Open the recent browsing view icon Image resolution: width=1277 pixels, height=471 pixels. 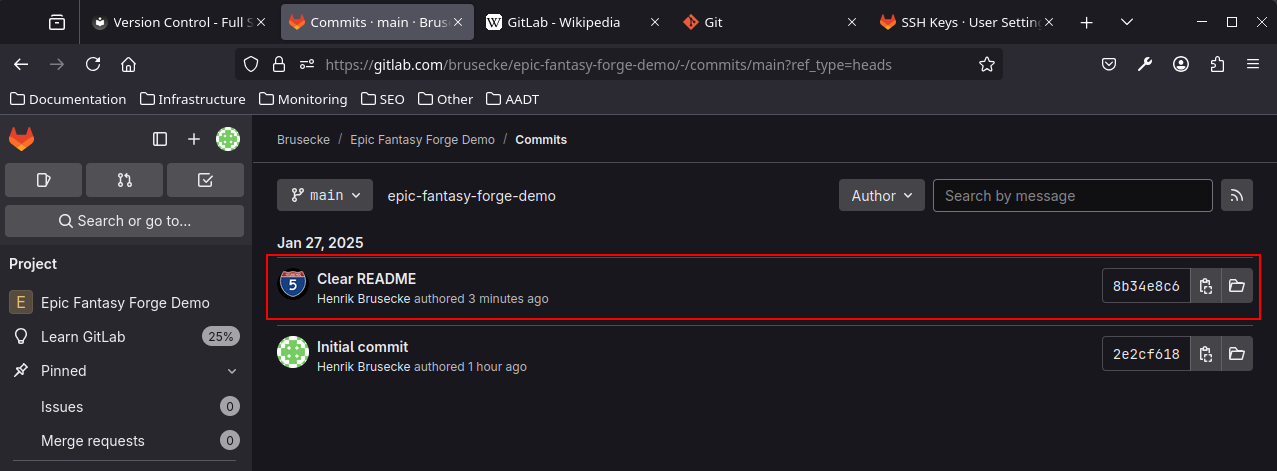coord(56,22)
